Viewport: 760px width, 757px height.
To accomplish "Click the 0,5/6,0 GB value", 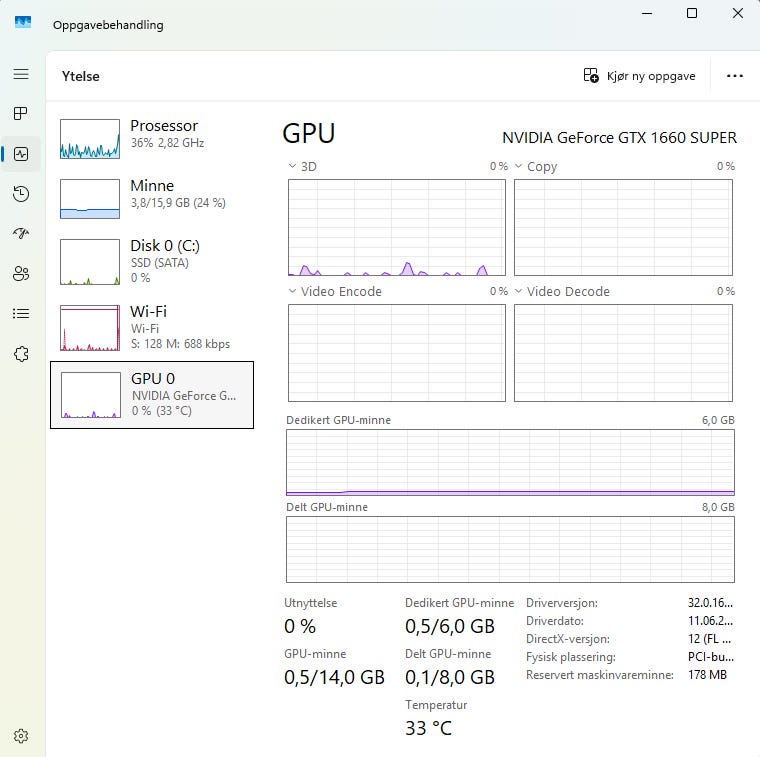I will pos(450,626).
